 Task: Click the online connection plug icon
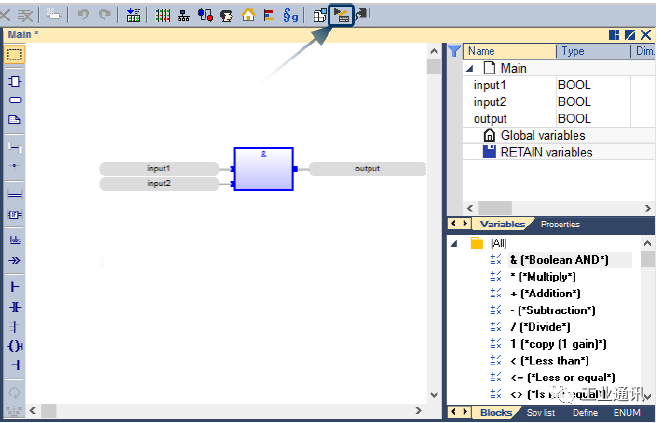(x=363, y=15)
